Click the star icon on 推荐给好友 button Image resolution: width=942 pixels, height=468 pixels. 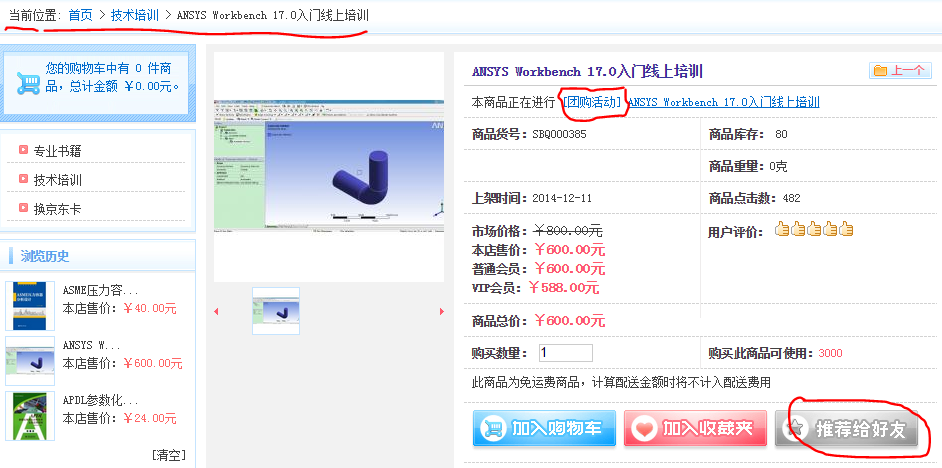[795, 429]
